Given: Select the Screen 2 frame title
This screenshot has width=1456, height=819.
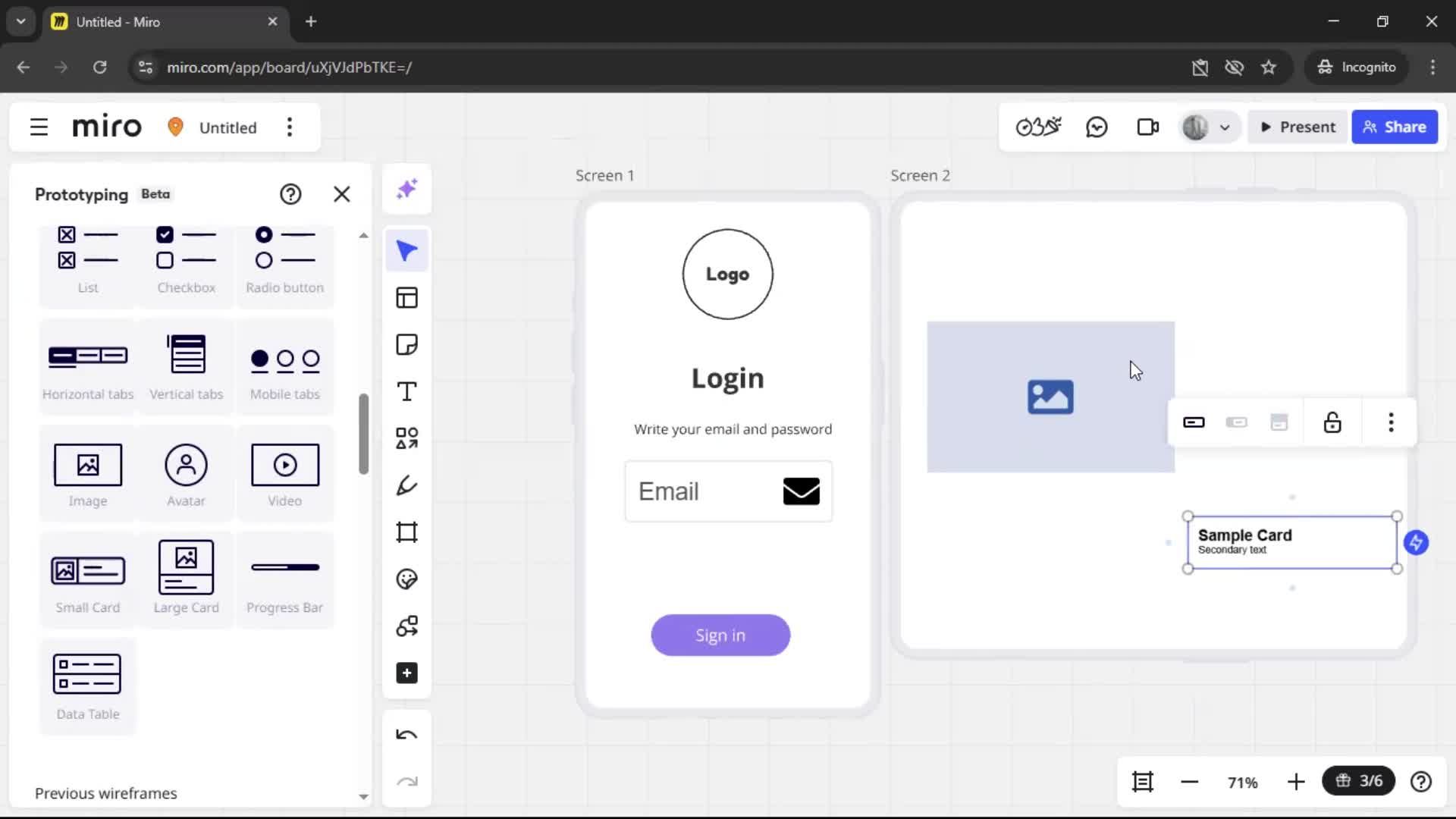Looking at the screenshot, I should [x=920, y=175].
